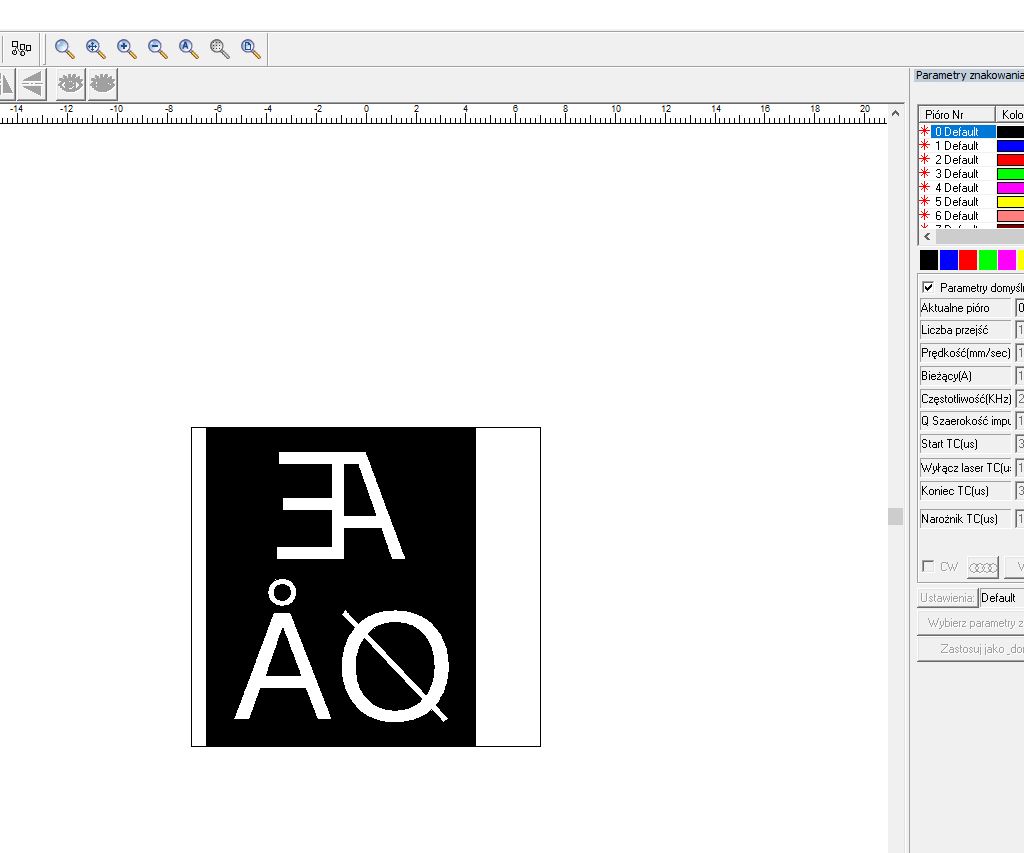Click the yellow color cell of pen 5
Viewport: 1024px width, 853px height.
1010,202
